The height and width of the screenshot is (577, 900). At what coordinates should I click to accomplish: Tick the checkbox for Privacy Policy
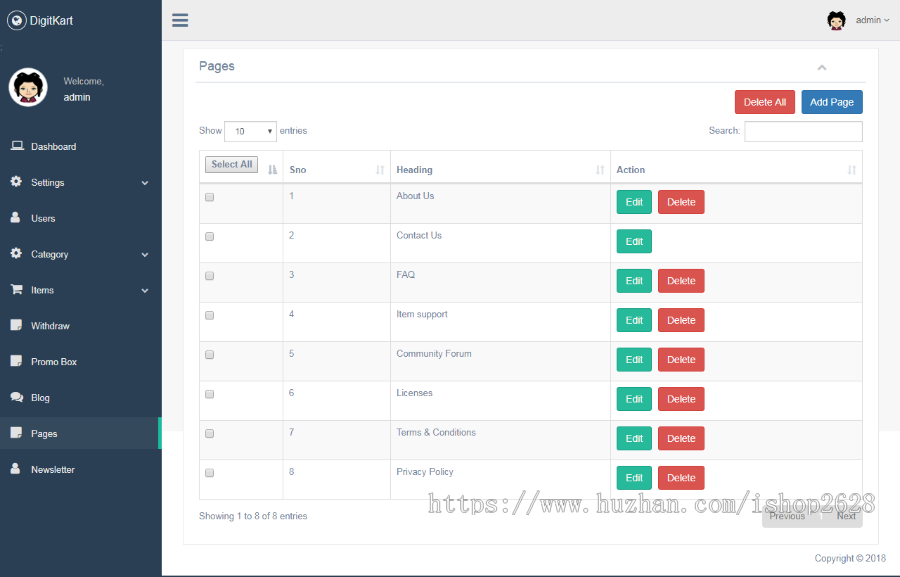click(x=210, y=473)
